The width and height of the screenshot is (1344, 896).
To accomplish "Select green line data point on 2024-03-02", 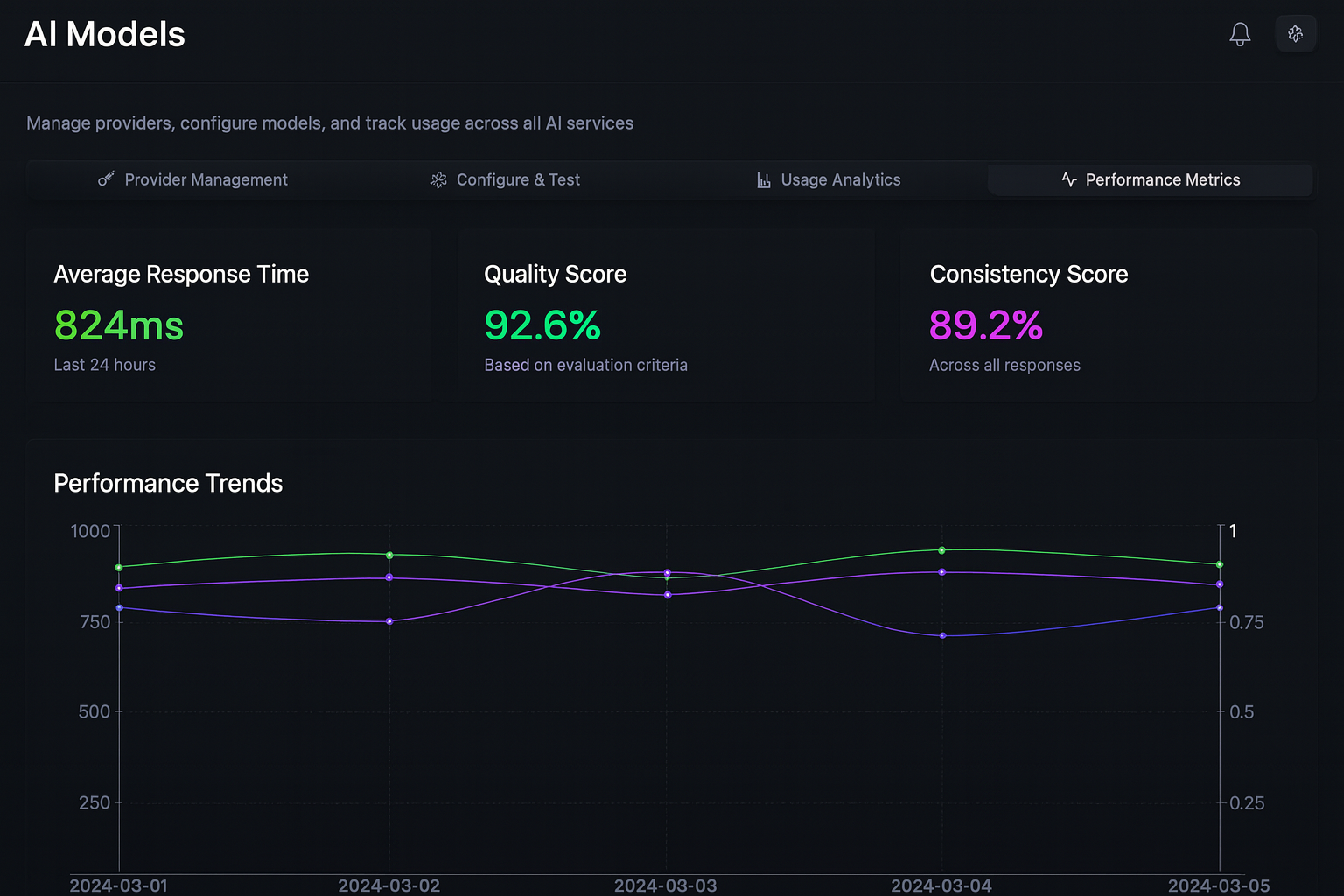I will click(389, 555).
